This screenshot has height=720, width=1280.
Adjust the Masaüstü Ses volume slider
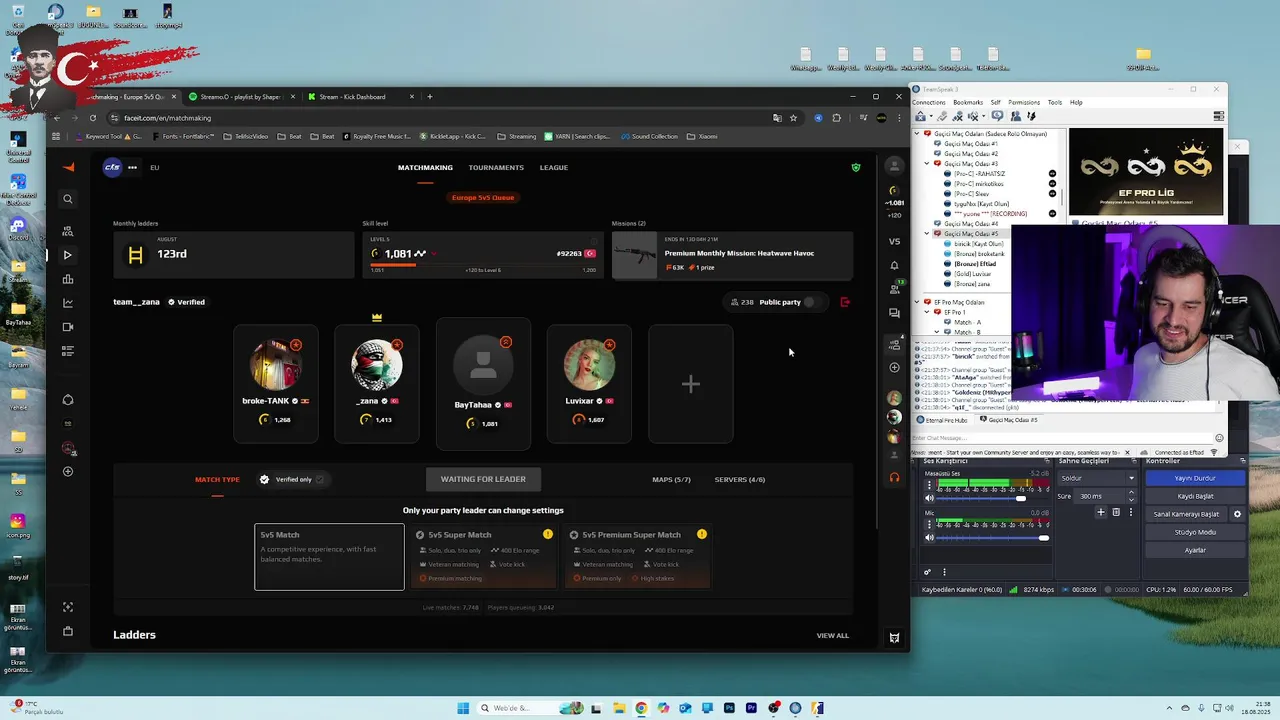[x=994, y=498]
